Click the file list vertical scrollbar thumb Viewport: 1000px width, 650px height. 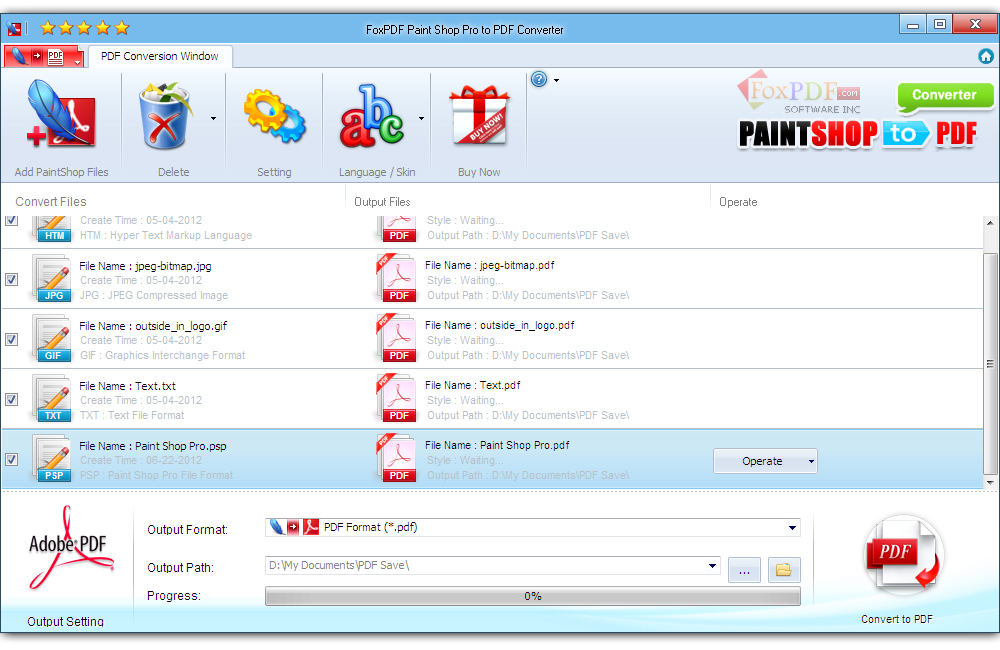(990, 364)
